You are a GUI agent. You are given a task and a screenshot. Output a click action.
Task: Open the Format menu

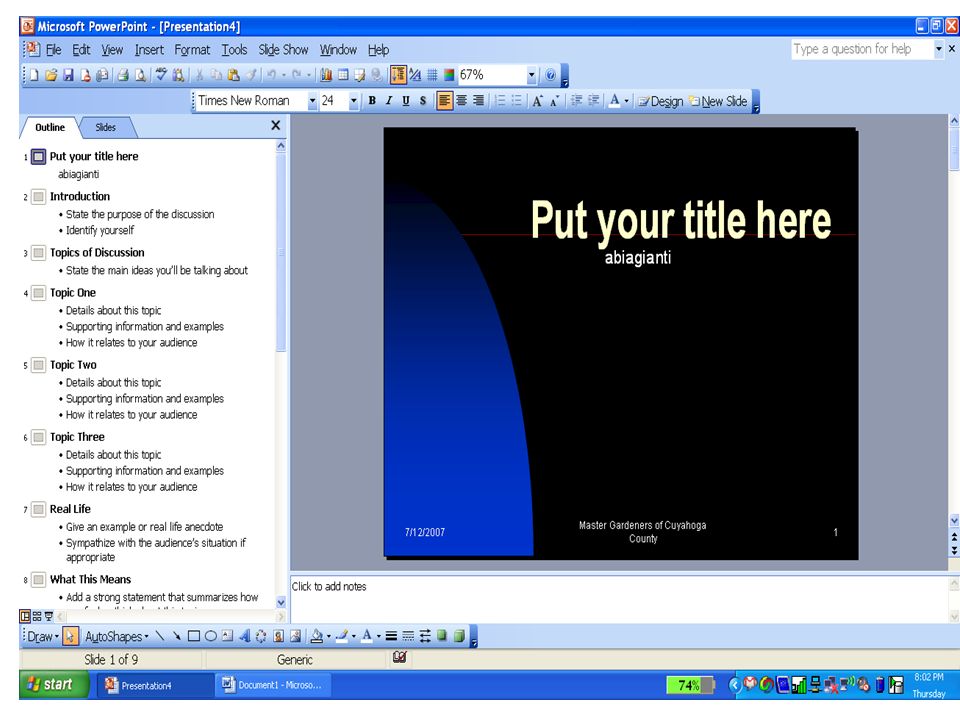(192, 50)
